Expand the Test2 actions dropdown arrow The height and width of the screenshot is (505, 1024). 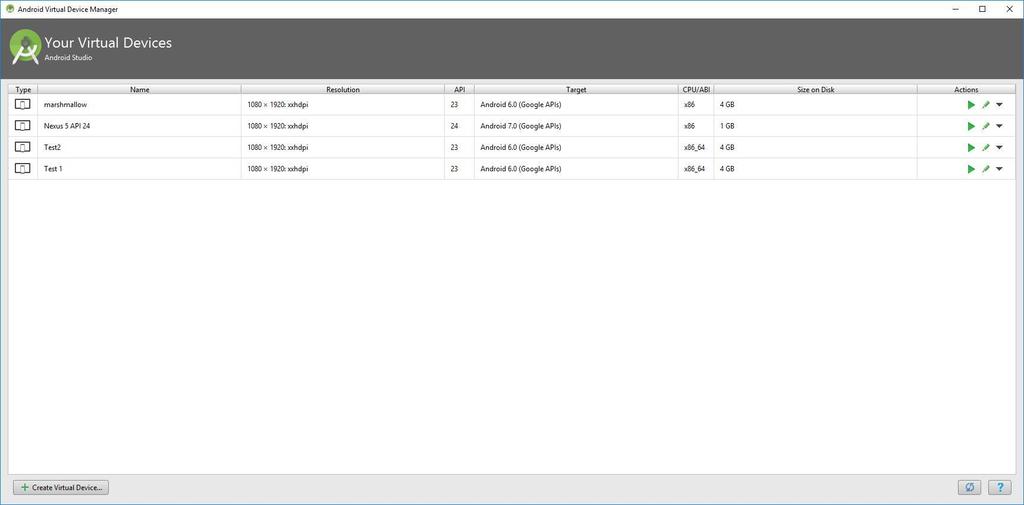pos(999,148)
